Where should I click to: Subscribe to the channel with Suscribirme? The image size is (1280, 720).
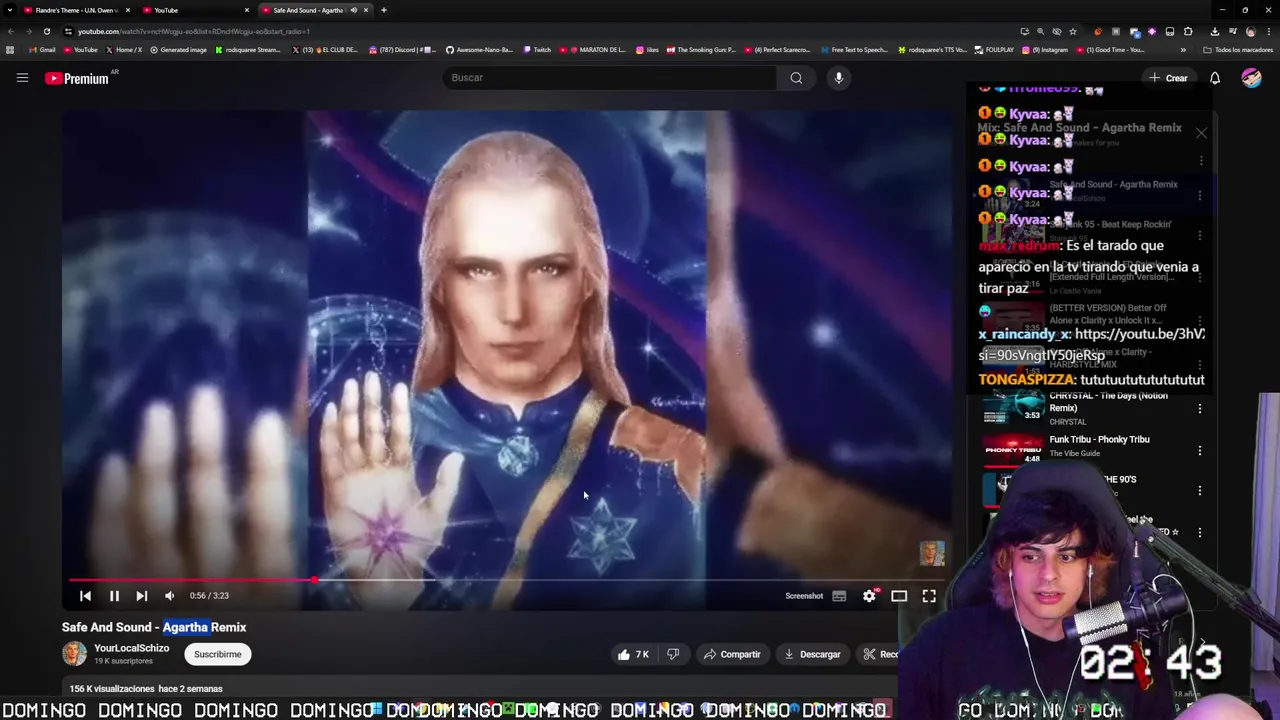pos(217,654)
